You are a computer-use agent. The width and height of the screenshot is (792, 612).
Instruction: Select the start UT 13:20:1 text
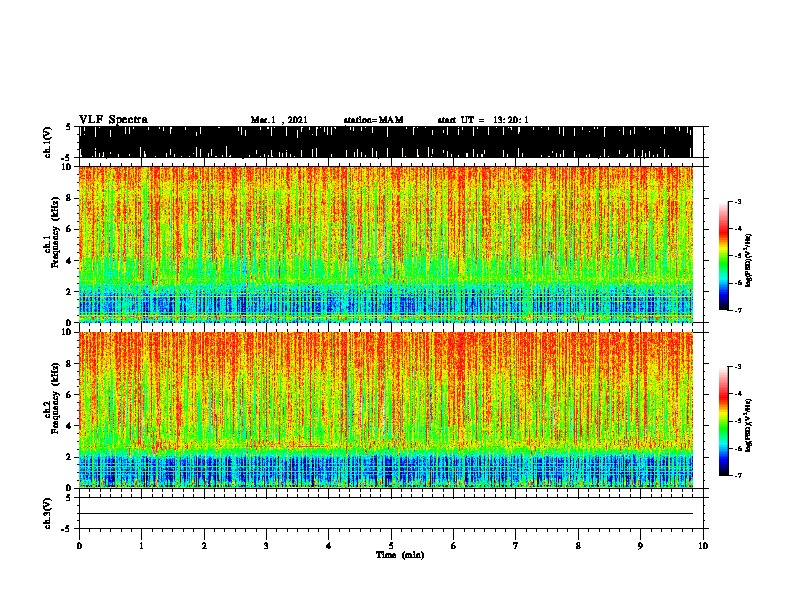click(x=483, y=120)
